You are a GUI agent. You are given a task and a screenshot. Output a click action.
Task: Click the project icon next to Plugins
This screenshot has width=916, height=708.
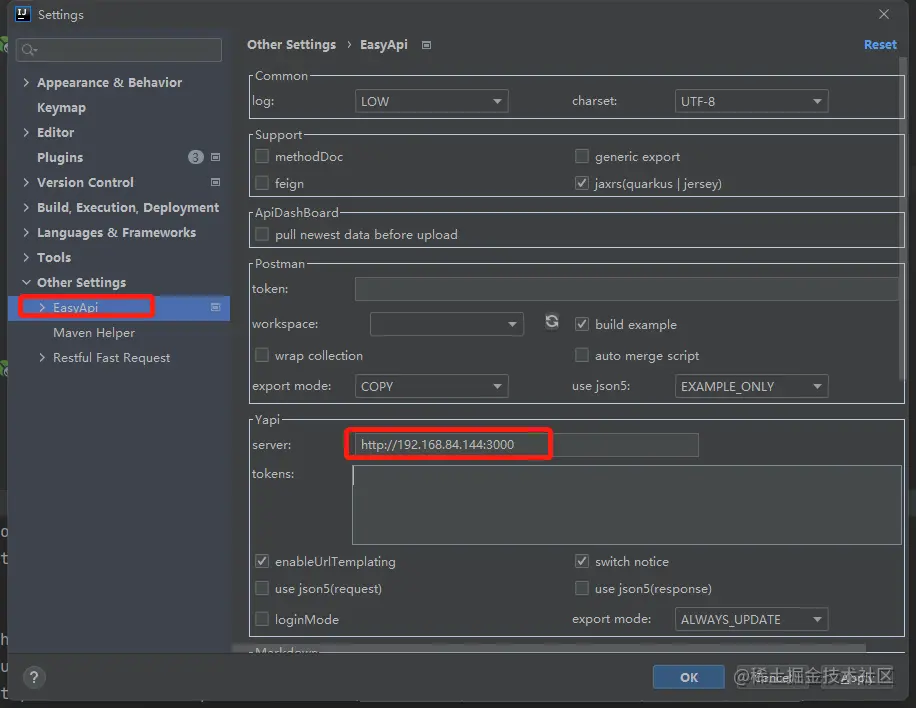point(216,157)
